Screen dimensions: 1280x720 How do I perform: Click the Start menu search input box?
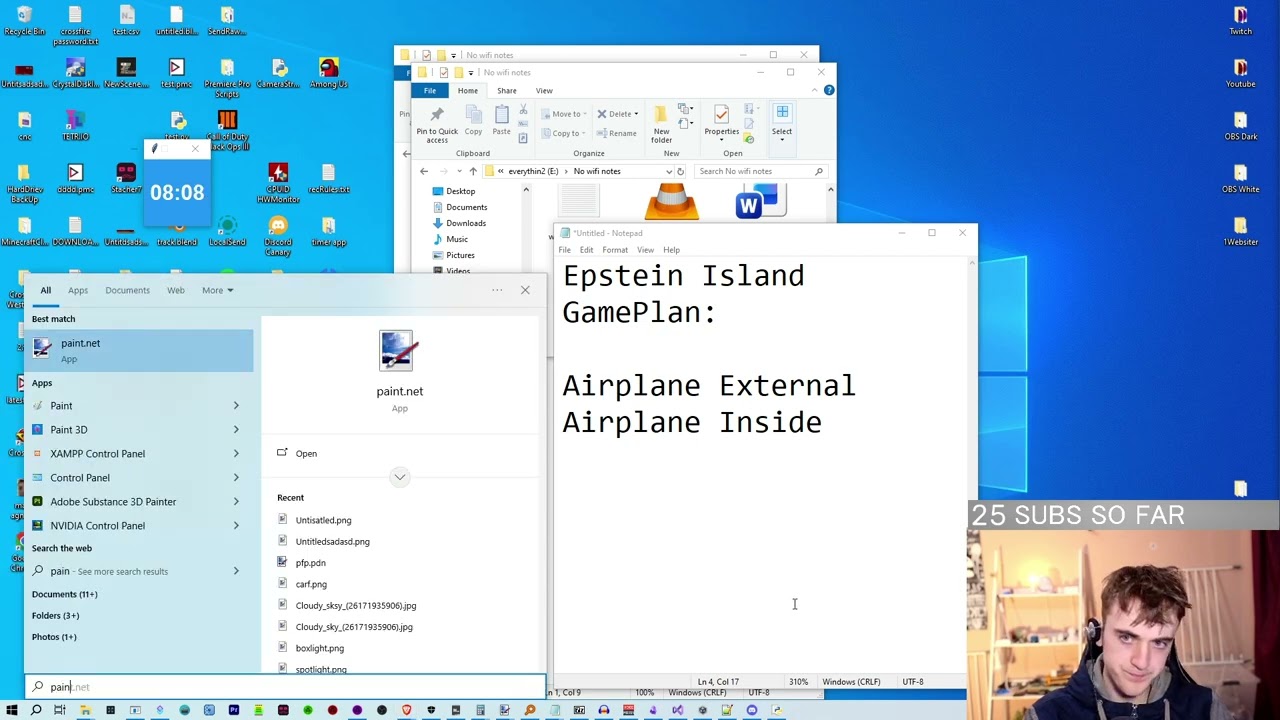(x=285, y=687)
